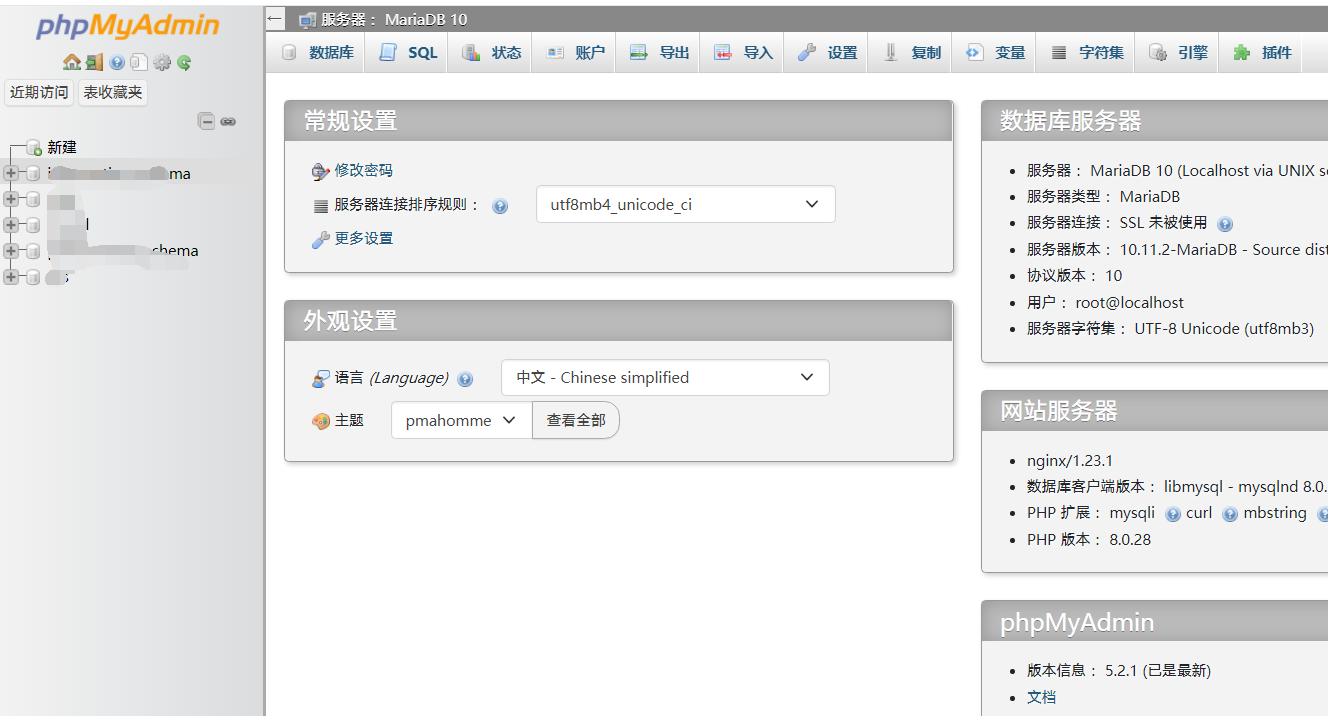The height and width of the screenshot is (716, 1328).
Task: Open the pmahomme theme dropdown
Action: coord(461,420)
